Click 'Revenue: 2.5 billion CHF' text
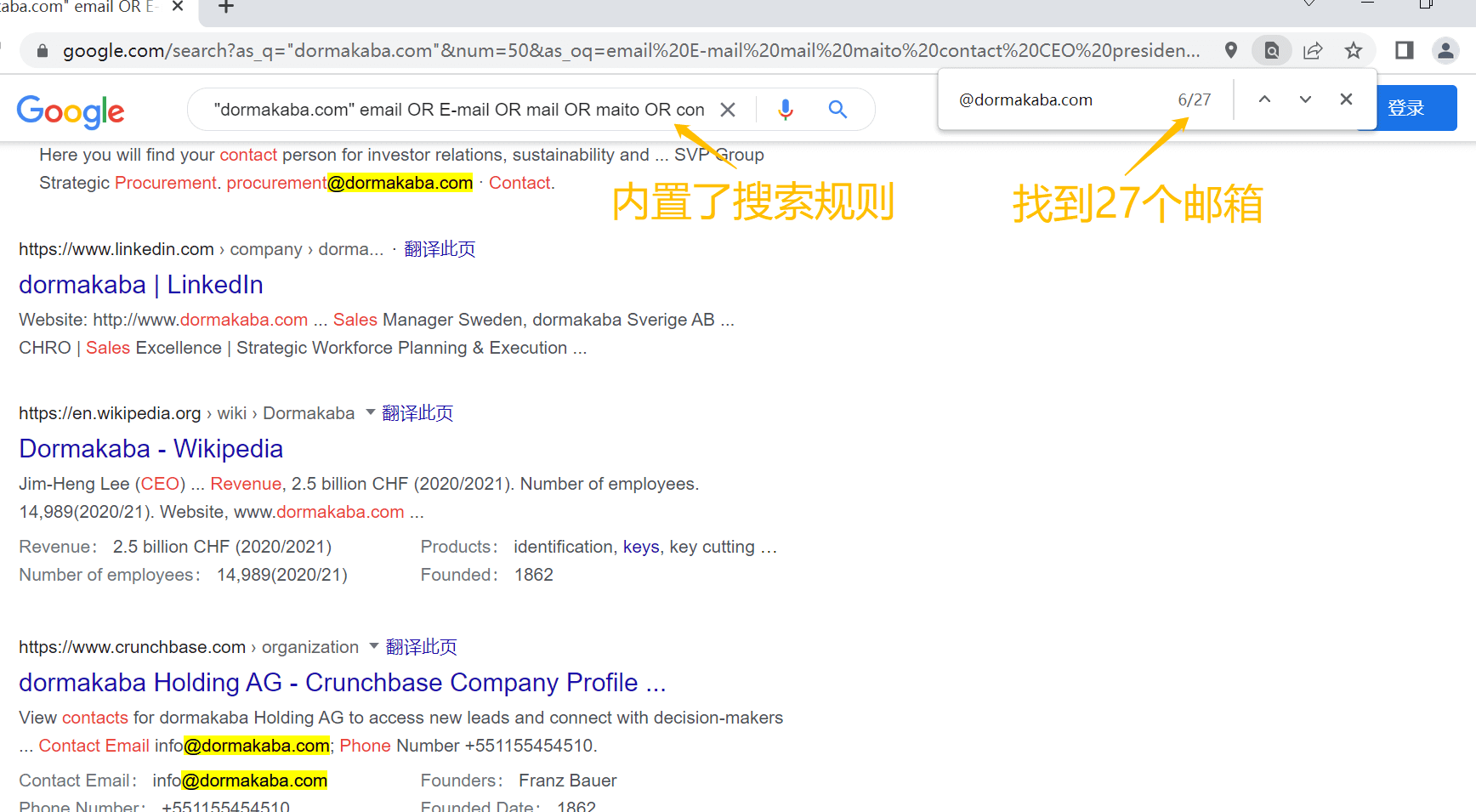This screenshot has width=1476, height=812. 175,547
